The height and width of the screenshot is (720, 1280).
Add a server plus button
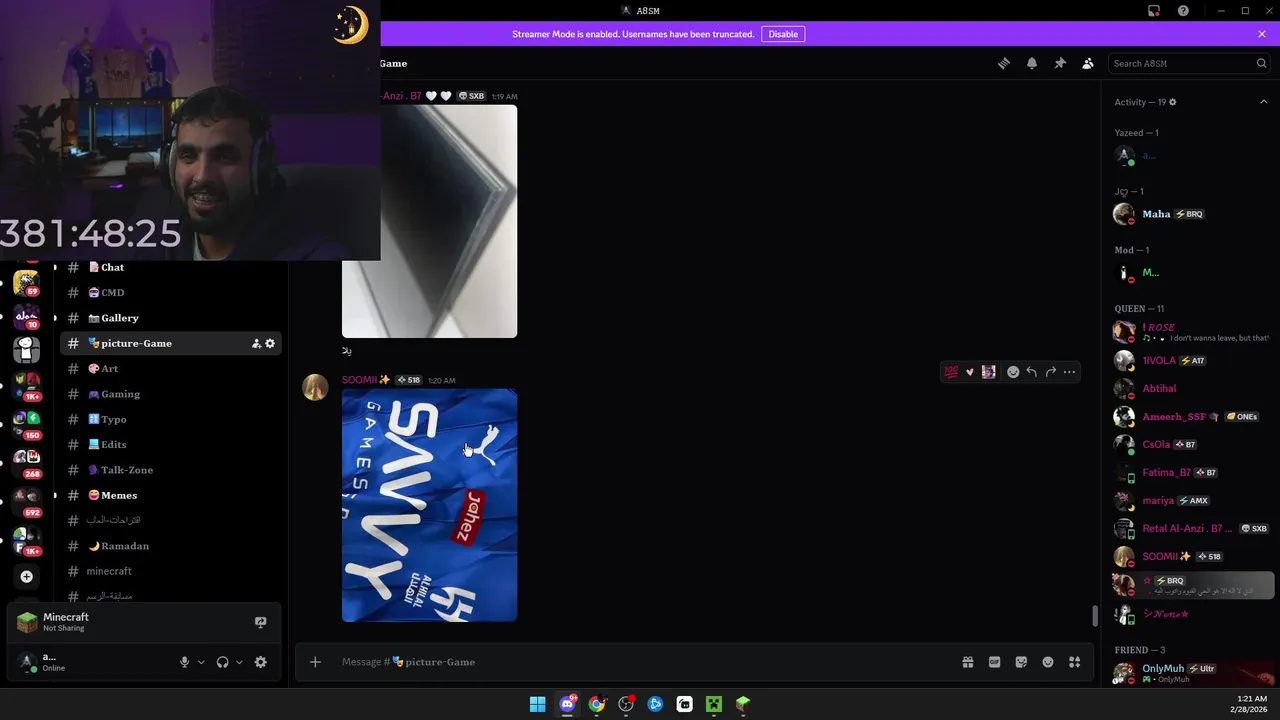[x=27, y=576]
